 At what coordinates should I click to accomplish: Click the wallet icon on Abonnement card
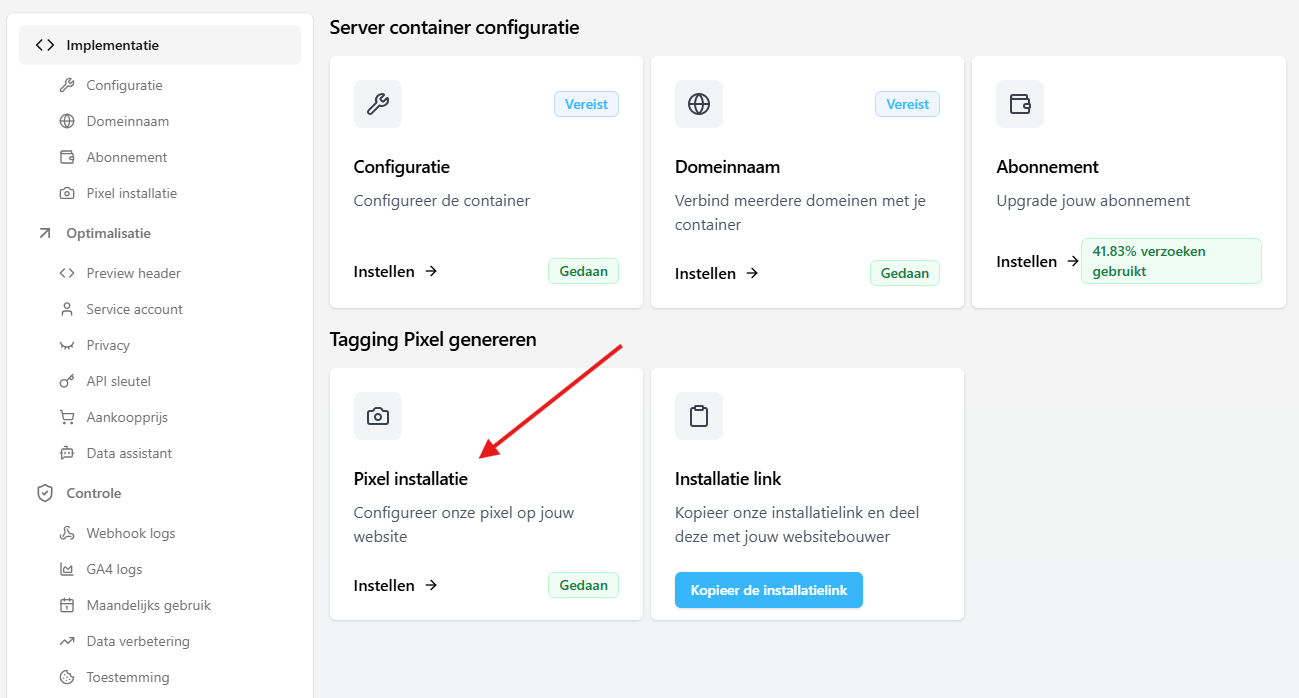tap(1020, 104)
